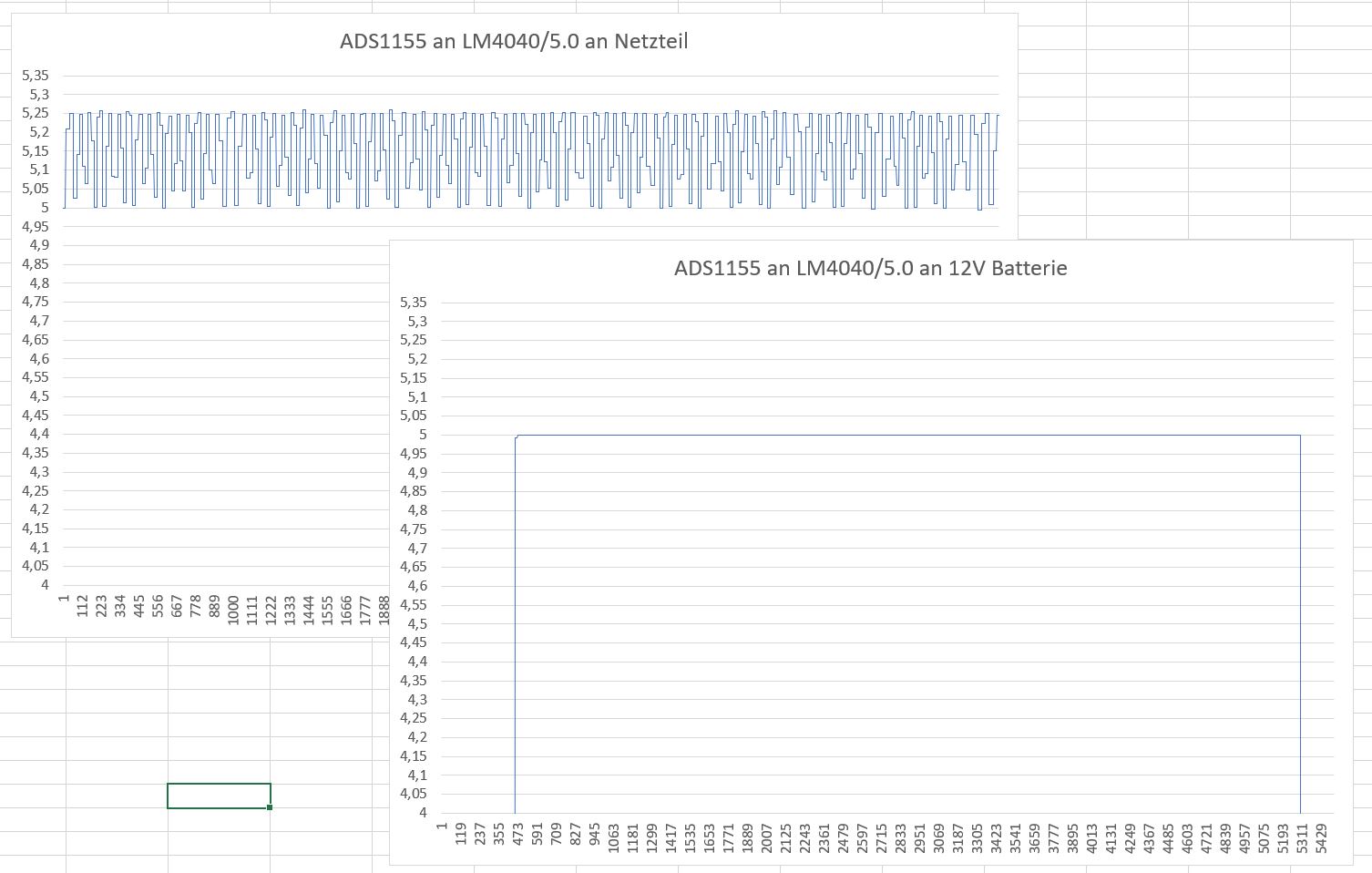Click the x-axis label 778
This screenshot has width=1372, height=873.
click(196, 606)
